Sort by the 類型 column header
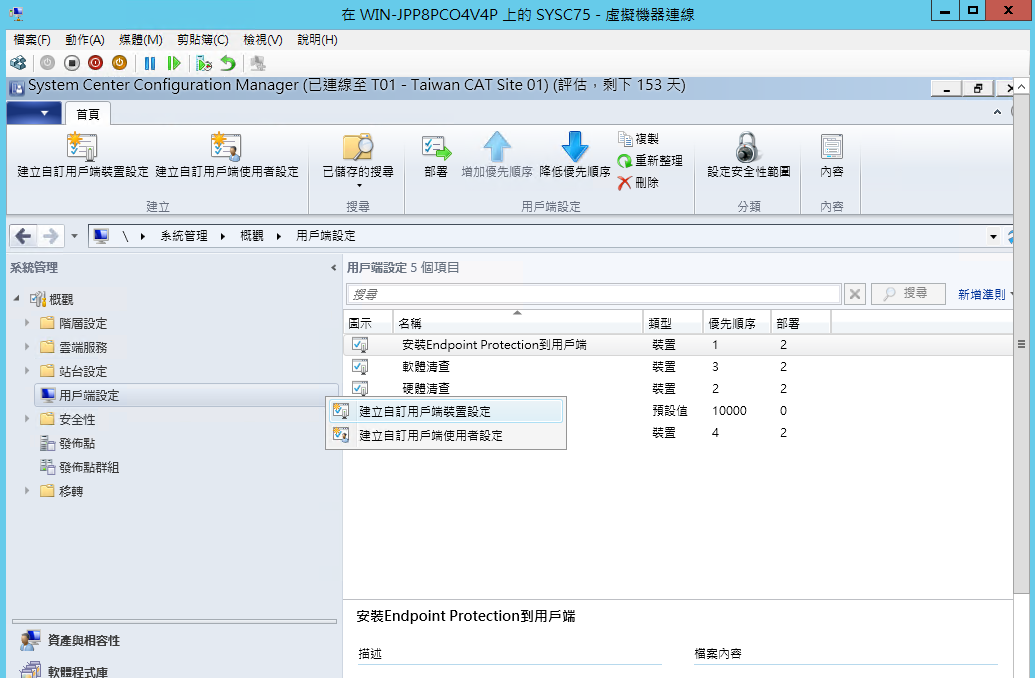This screenshot has width=1035, height=678. coord(673,323)
